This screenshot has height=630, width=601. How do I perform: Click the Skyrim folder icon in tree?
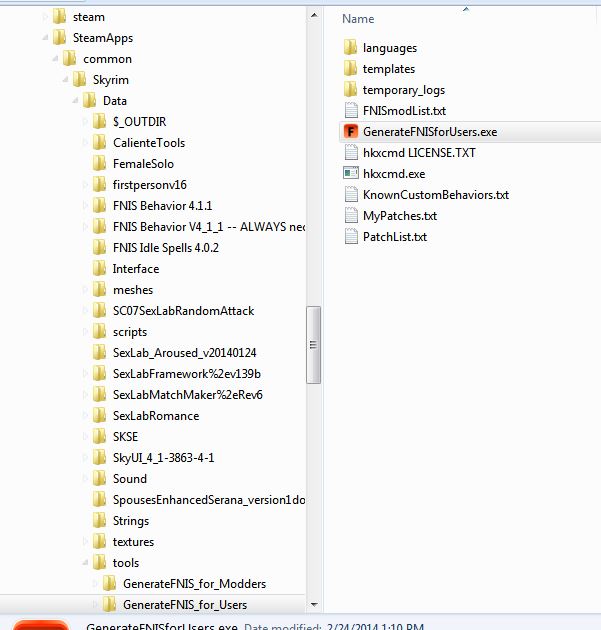click(79, 79)
